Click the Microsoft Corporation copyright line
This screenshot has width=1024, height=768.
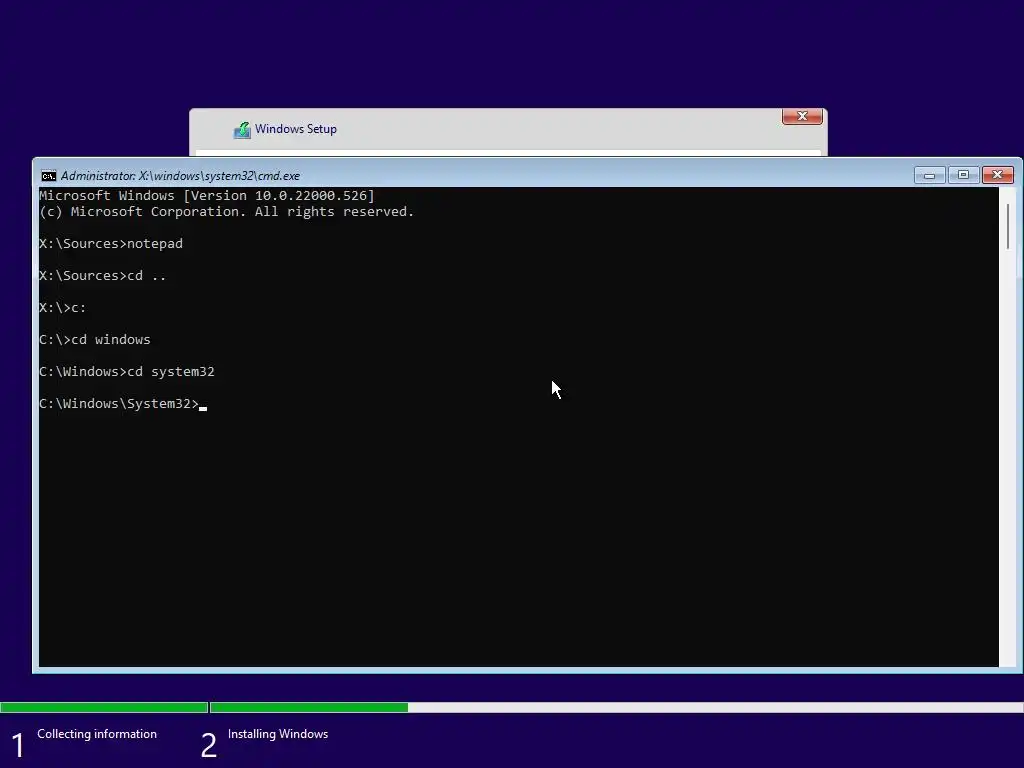[x=227, y=212]
